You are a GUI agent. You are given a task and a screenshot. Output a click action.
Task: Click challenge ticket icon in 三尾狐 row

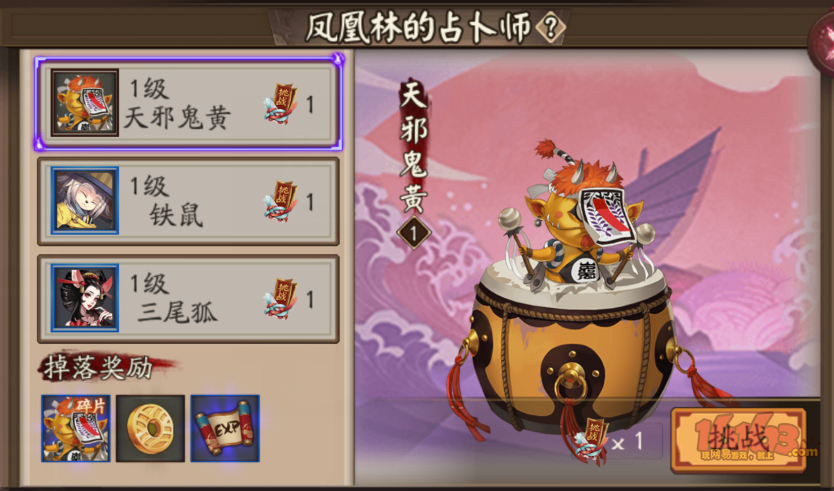tap(281, 299)
